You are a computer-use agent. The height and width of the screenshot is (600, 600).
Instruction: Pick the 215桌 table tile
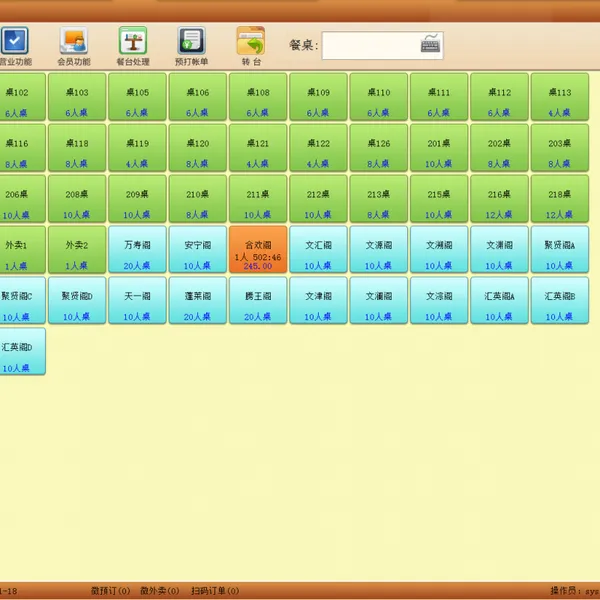click(439, 199)
